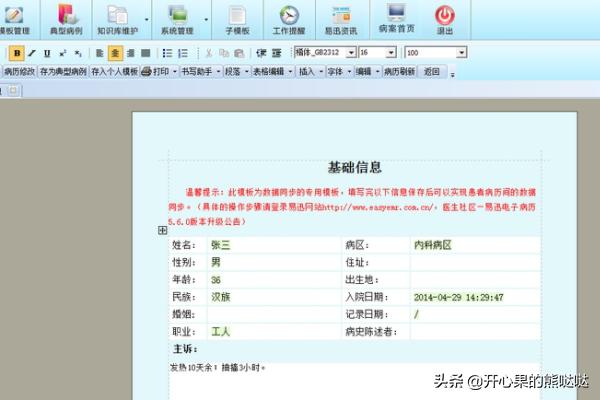Click the 存为典型病例 button
Image resolution: width=600 pixels, height=400 pixels.
[x=63, y=72]
